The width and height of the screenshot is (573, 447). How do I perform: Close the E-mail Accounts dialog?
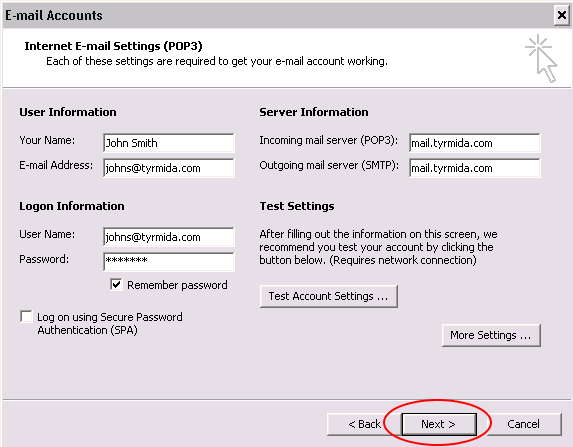tap(562, 15)
